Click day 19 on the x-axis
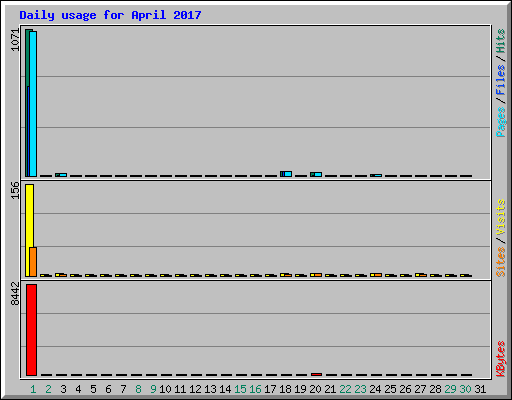This screenshot has width=512, height=400. pyautogui.click(x=300, y=389)
